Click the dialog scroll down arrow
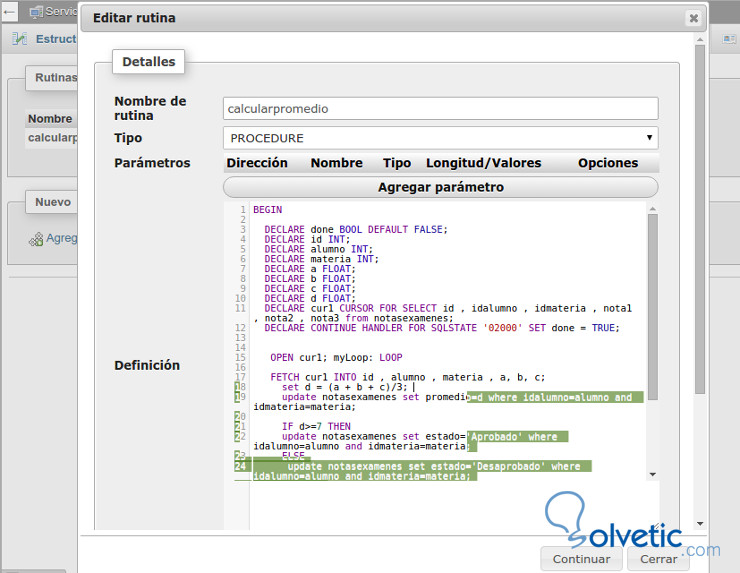This screenshot has width=740, height=573. [x=700, y=523]
